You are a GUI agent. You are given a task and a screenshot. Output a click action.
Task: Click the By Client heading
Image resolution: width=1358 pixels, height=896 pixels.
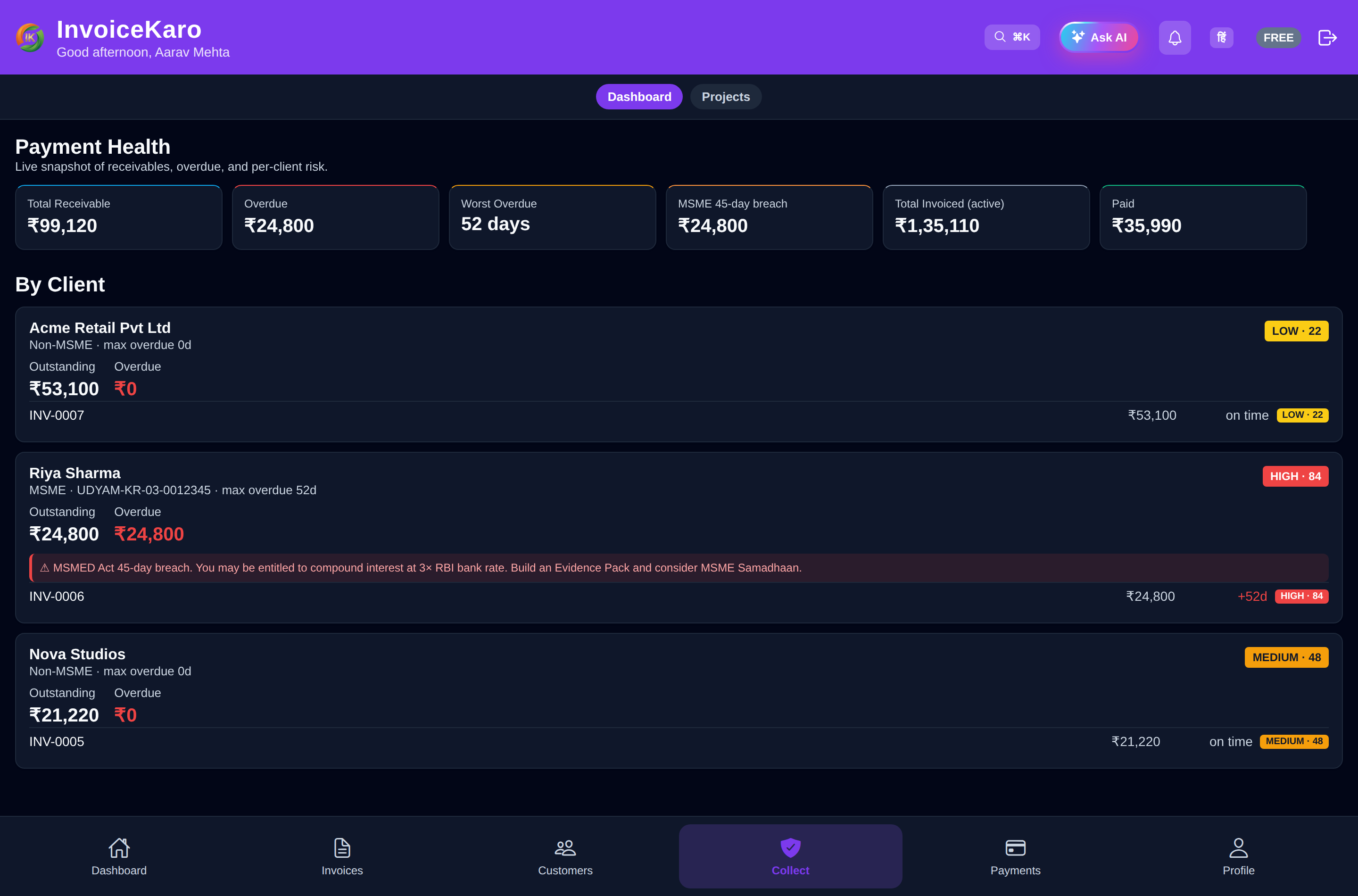[x=60, y=284]
